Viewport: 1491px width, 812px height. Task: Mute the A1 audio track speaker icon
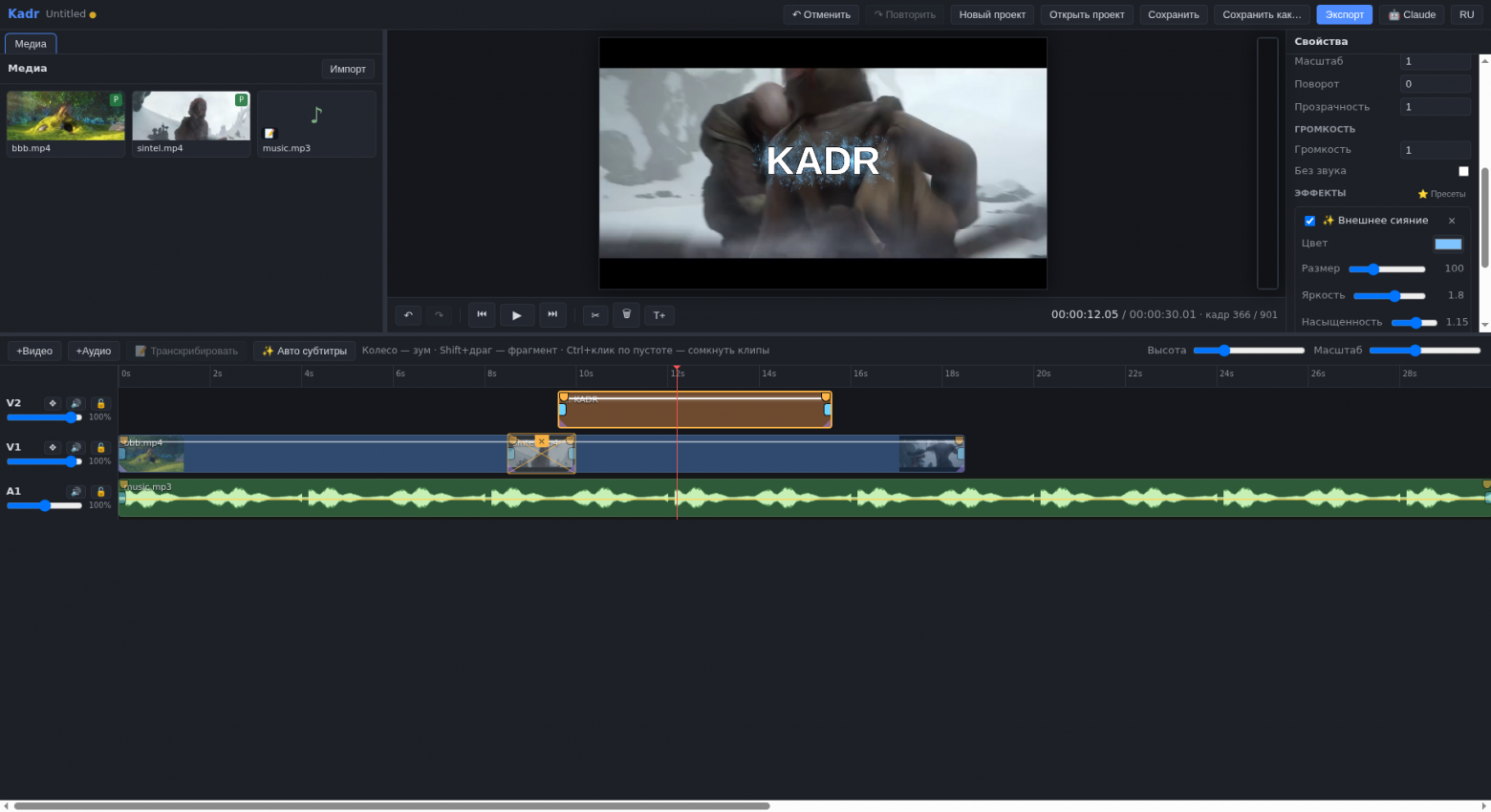coord(76,491)
